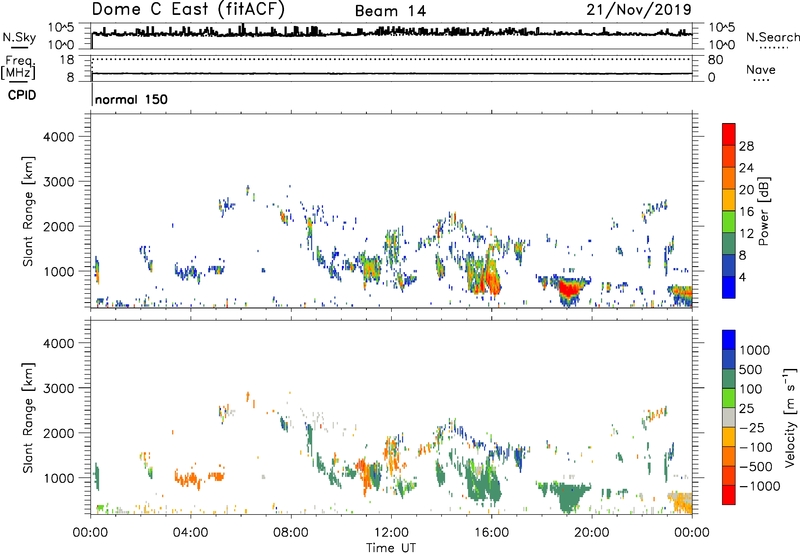Click the 'Time UT' axis title

pyautogui.click(x=391, y=548)
